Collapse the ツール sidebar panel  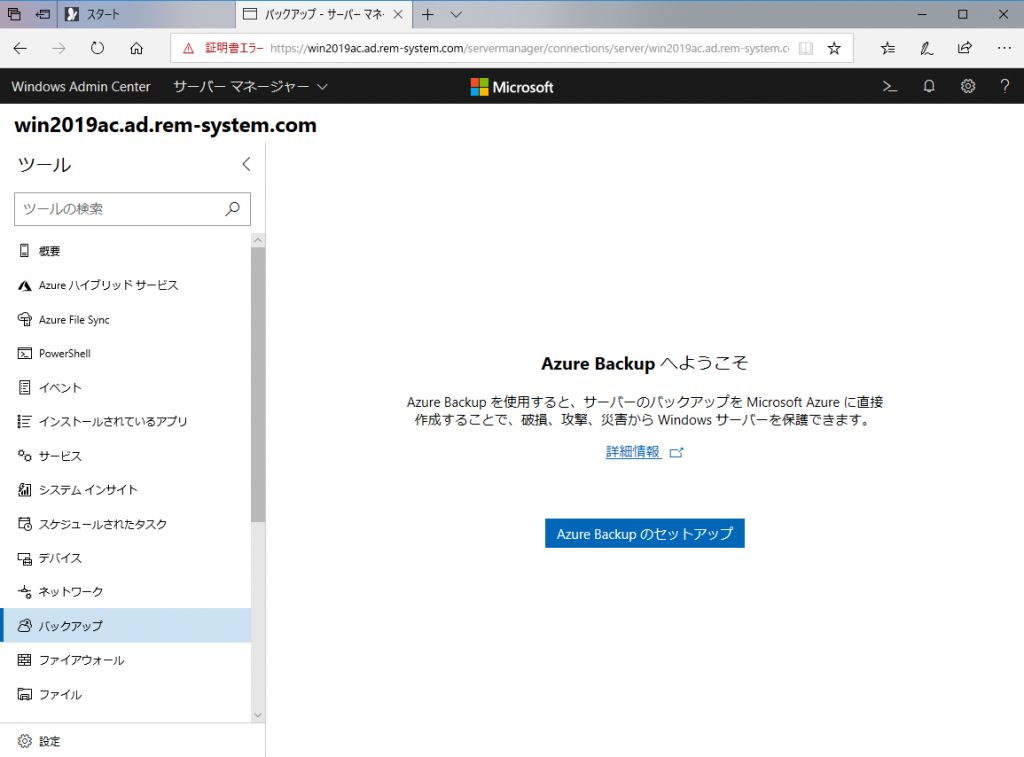click(246, 164)
